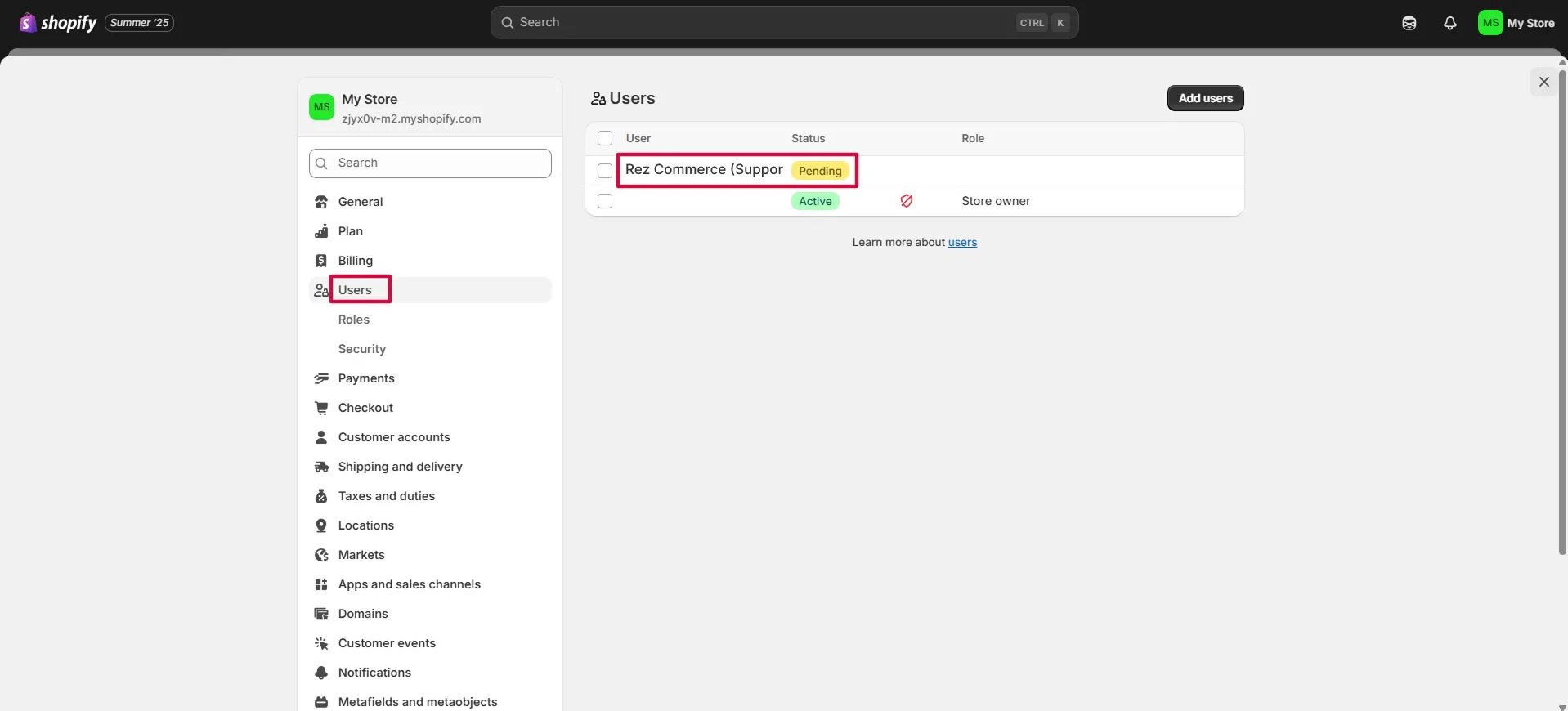Click the Checkout cart icon
Screen dimensions: 1568x711
(x=321, y=408)
